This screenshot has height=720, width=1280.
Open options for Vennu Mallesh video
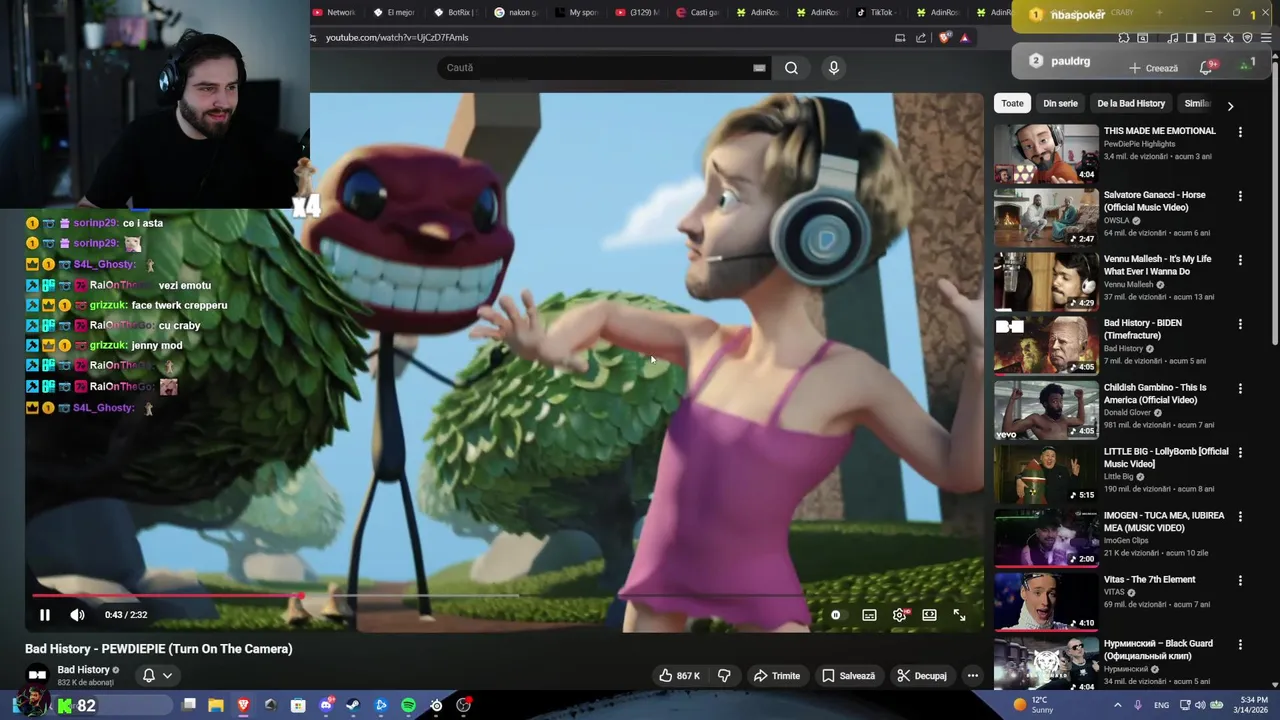coord(1240,260)
